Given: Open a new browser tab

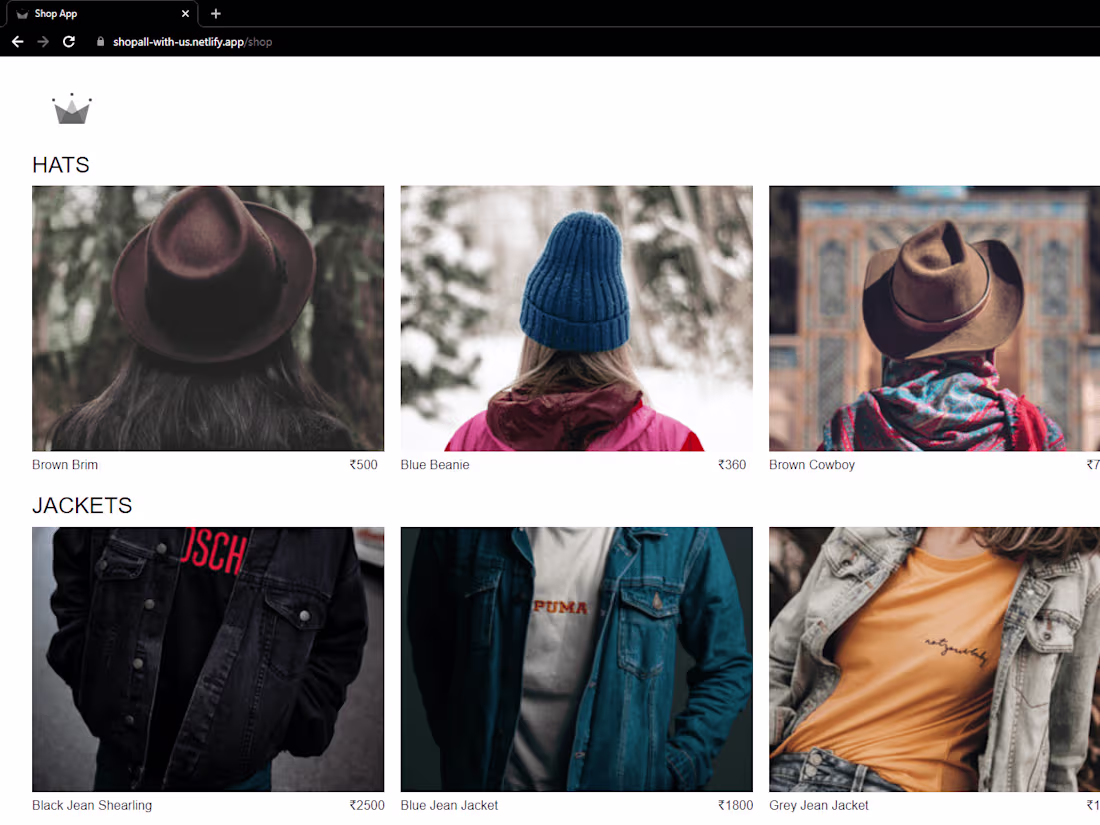Looking at the screenshot, I should 215,13.
